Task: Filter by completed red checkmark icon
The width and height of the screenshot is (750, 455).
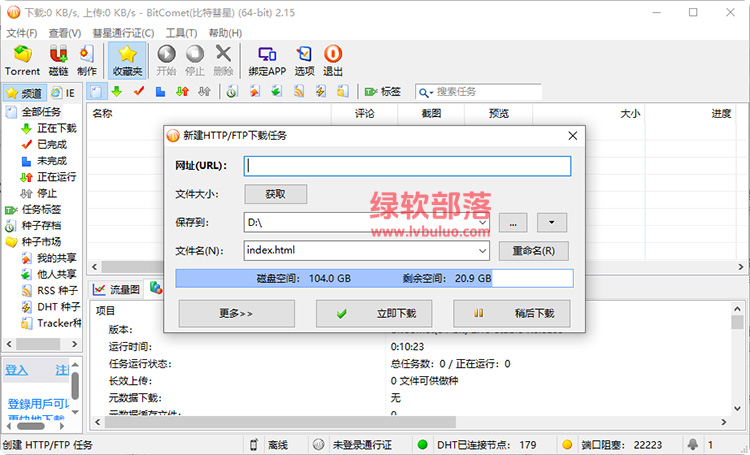Action: [x=139, y=91]
